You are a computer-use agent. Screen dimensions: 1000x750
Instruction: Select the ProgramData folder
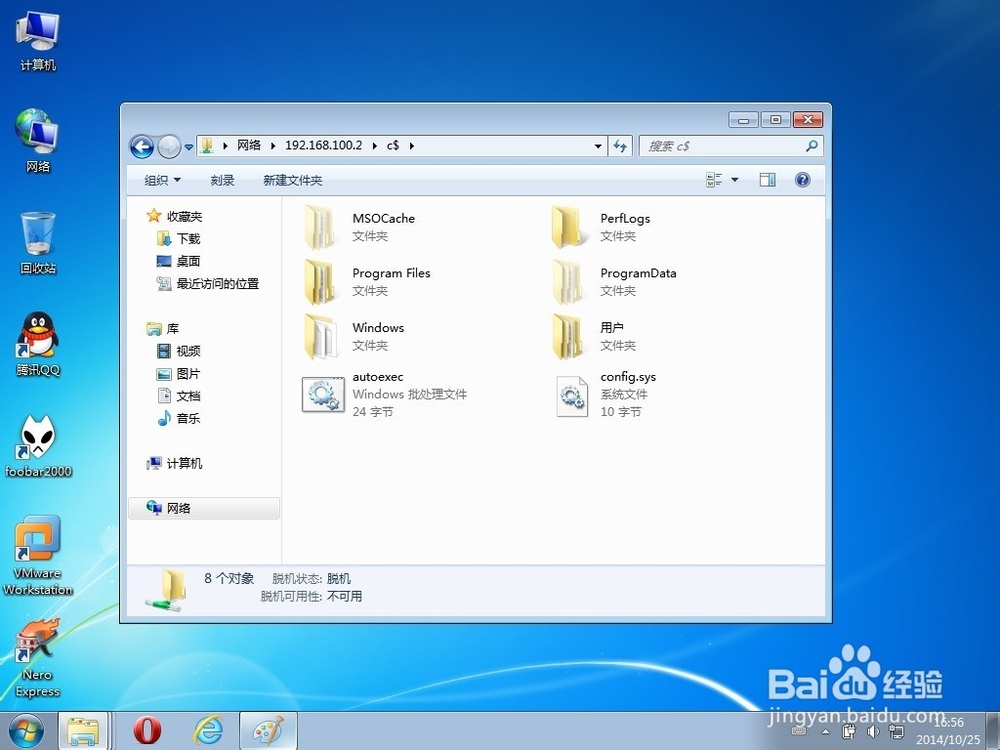614,281
